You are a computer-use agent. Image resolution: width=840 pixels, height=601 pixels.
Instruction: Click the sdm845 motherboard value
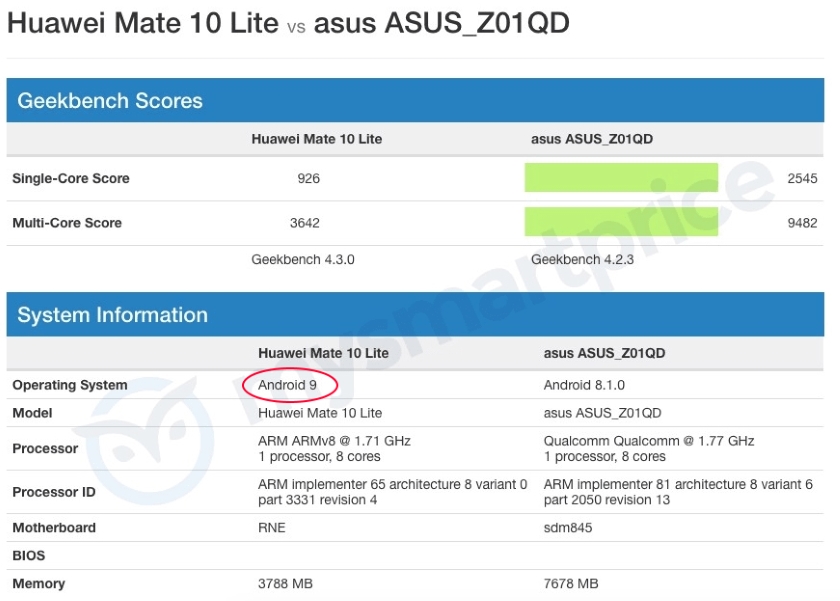coord(568,528)
